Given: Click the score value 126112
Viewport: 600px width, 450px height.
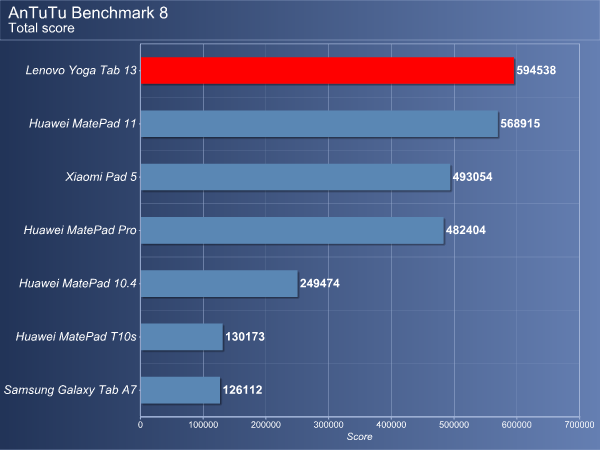Looking at the screenshot, I should 243,390.
